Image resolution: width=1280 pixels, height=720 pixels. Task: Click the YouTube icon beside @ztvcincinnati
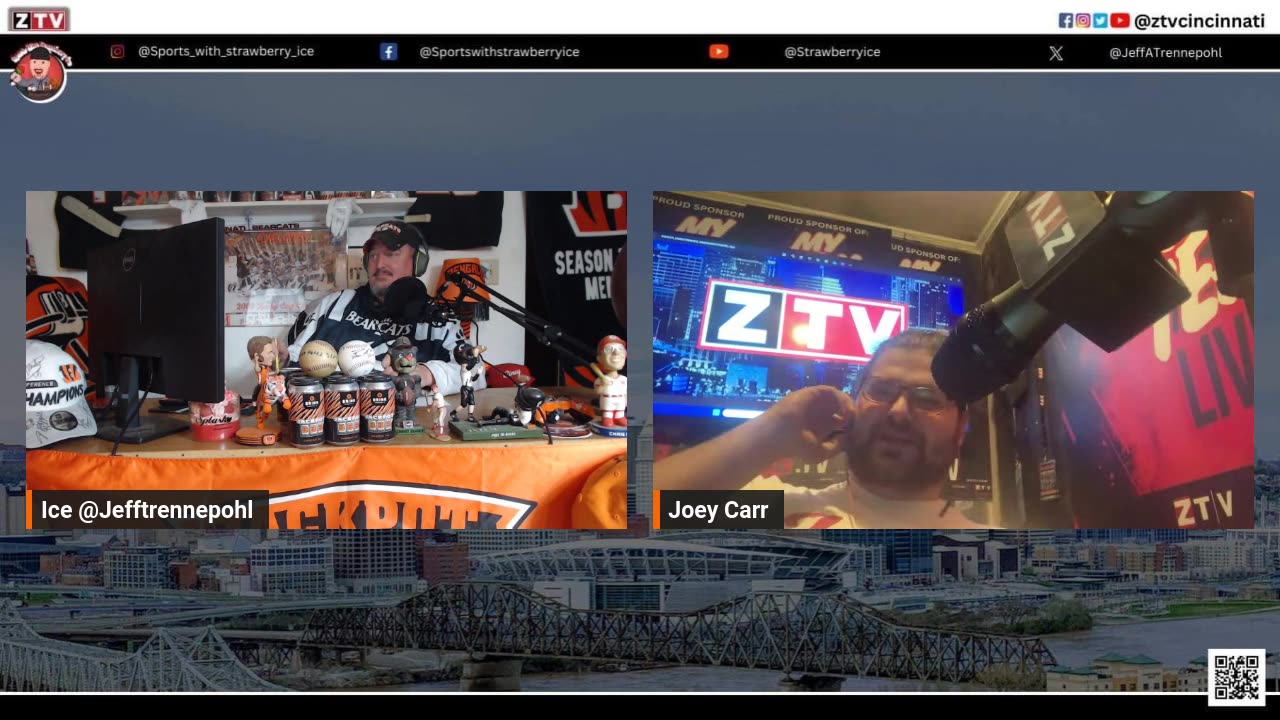click(1120, 20)
